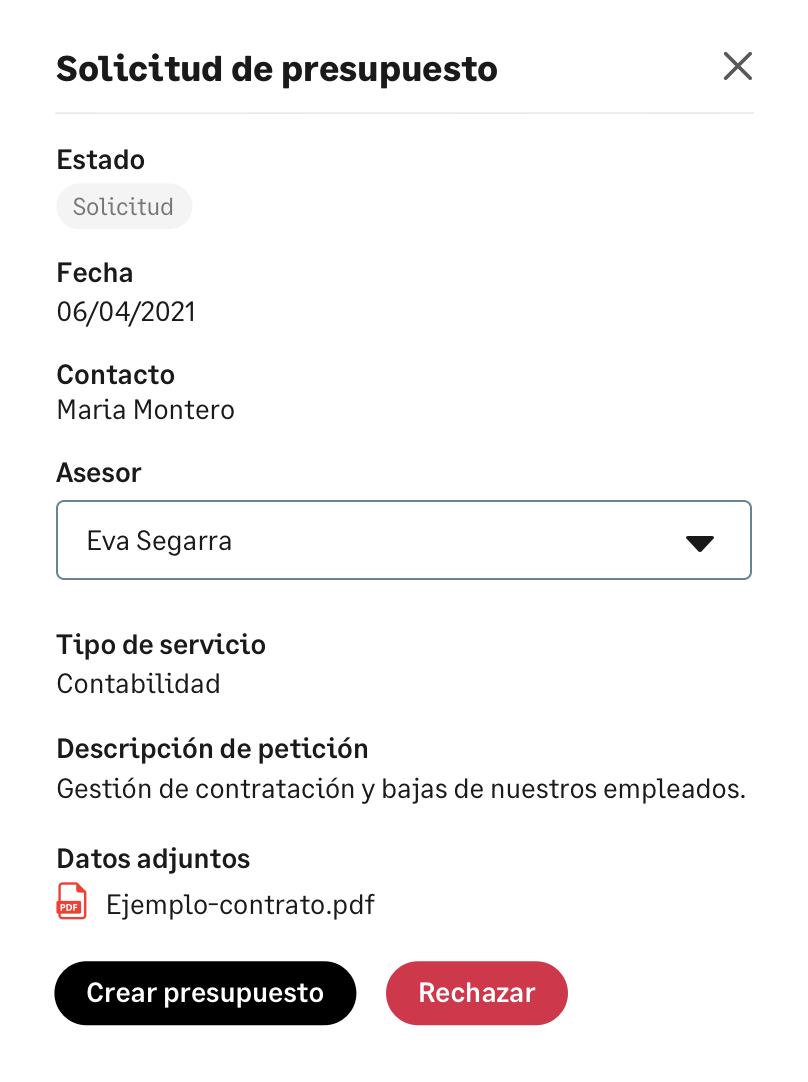Open the Ejemplo-contrato.pdf attachment
Screen dimensions: 808x1082
point(240,905)
